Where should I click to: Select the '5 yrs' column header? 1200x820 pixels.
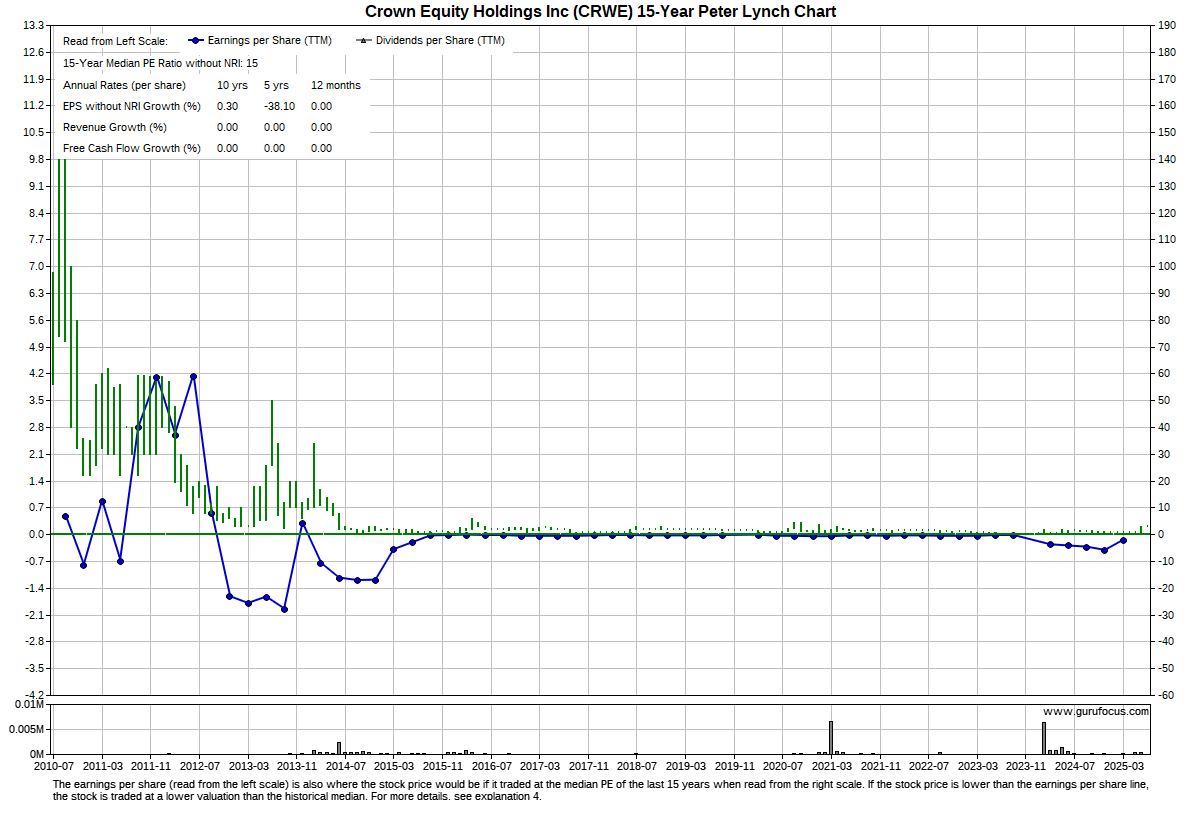point(275,85)
